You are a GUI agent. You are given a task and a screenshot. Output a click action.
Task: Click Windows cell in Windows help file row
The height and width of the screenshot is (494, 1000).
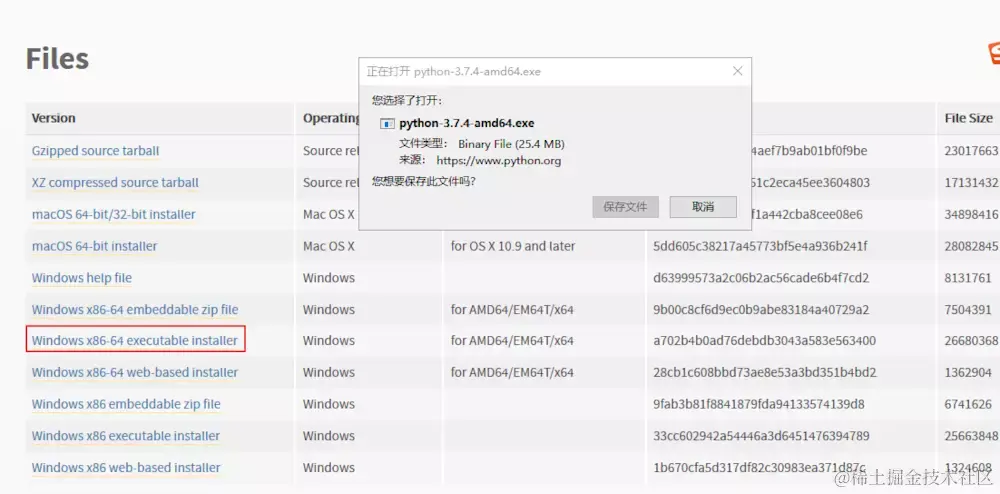click(x=328, y=278)
